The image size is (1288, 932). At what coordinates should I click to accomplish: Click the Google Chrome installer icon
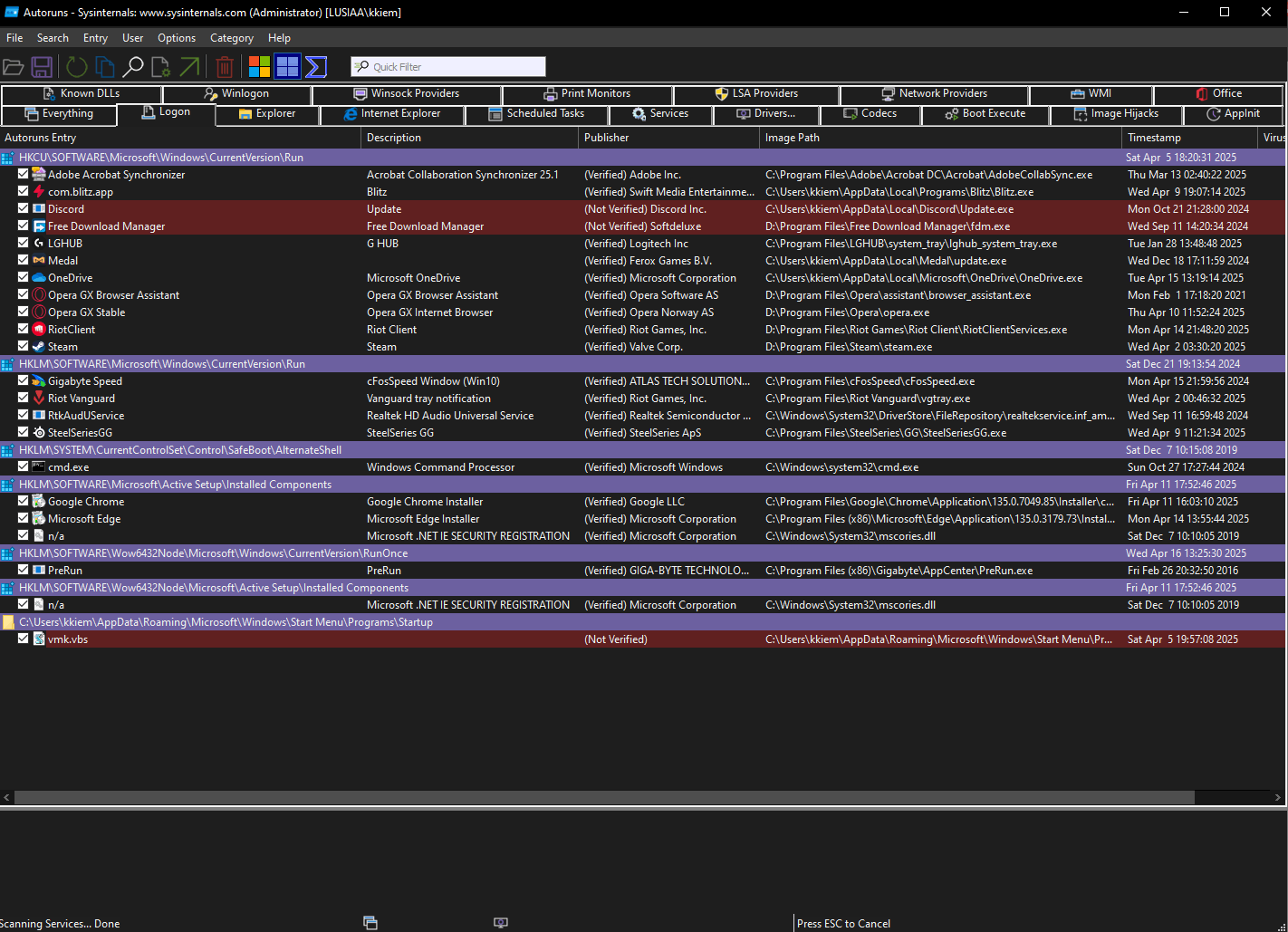point(39,502)
